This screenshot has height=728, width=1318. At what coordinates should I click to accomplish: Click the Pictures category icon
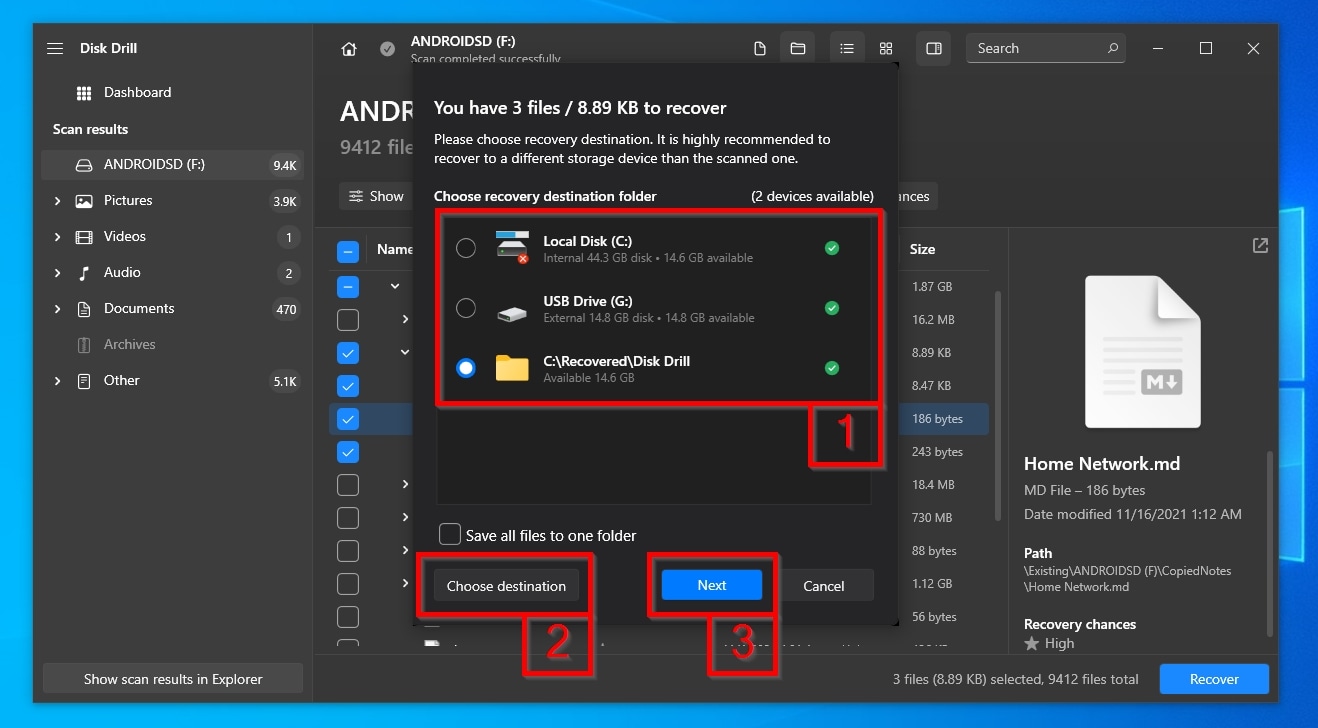click(x=85, y=201)
